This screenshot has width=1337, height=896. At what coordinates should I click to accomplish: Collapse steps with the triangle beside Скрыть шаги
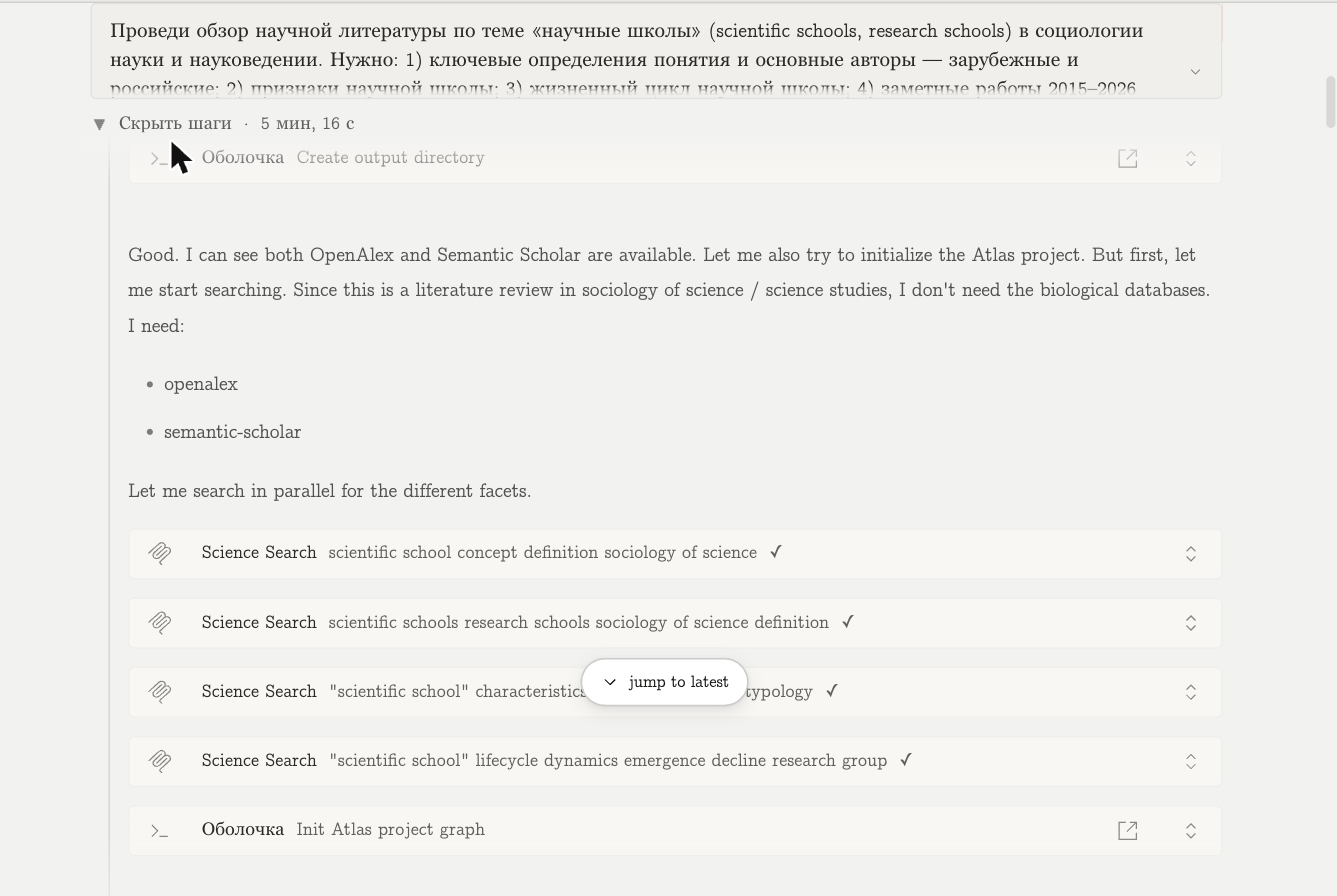point(99,124)
